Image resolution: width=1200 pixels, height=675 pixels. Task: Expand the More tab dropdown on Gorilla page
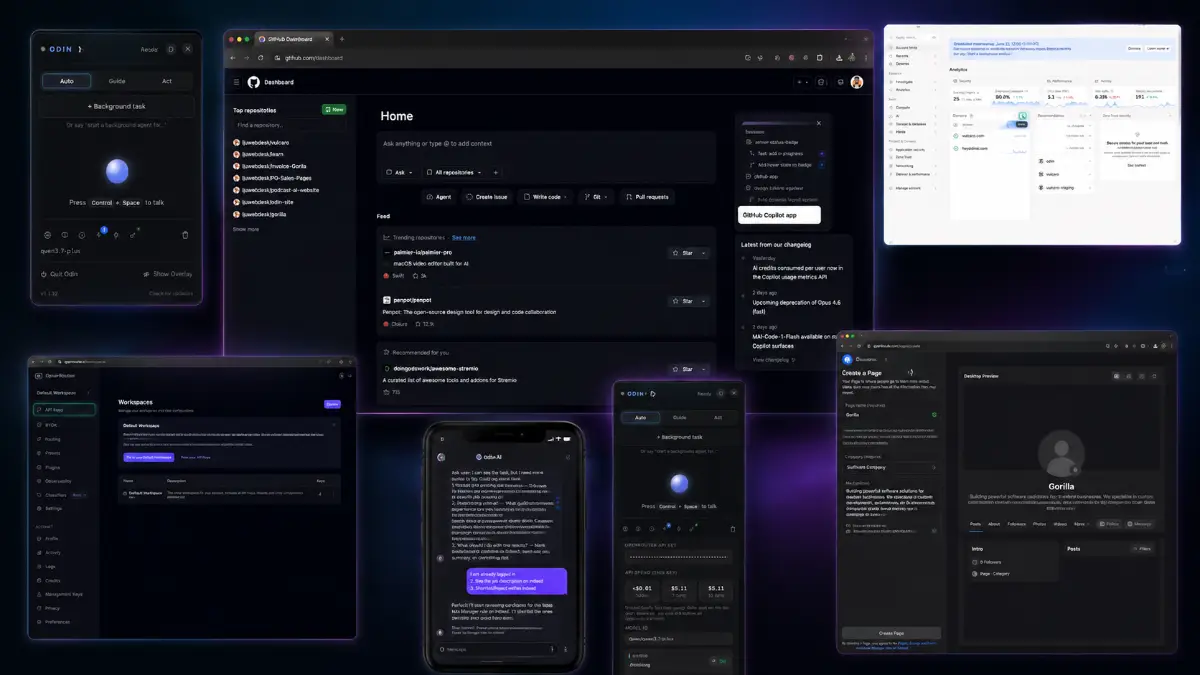tap(1080, 523)
